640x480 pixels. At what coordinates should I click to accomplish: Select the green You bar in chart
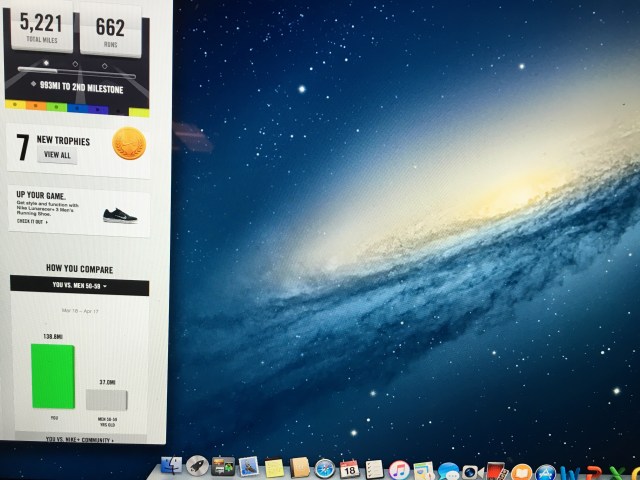52,375
